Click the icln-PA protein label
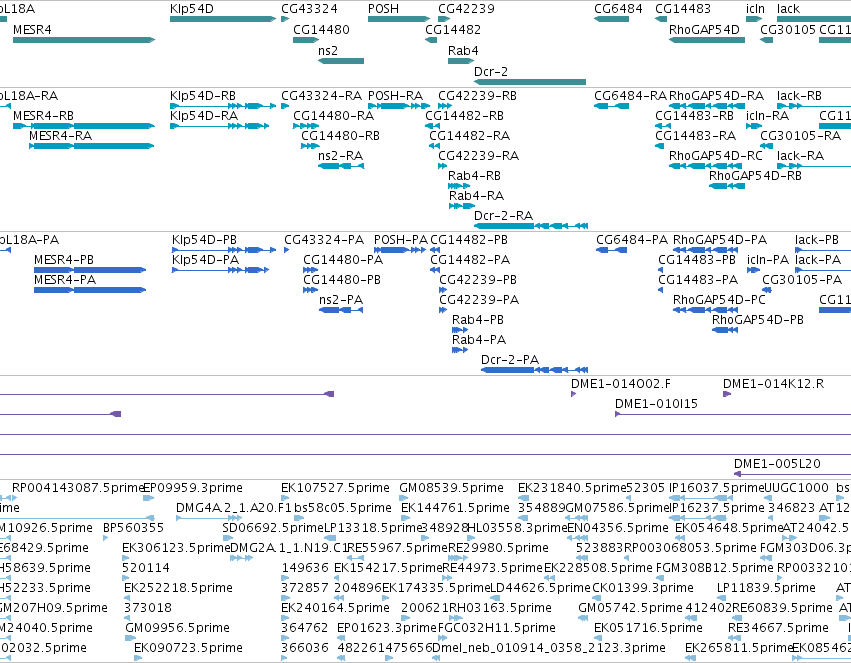This screenshot has width=851, height=663. click(767, 260)
